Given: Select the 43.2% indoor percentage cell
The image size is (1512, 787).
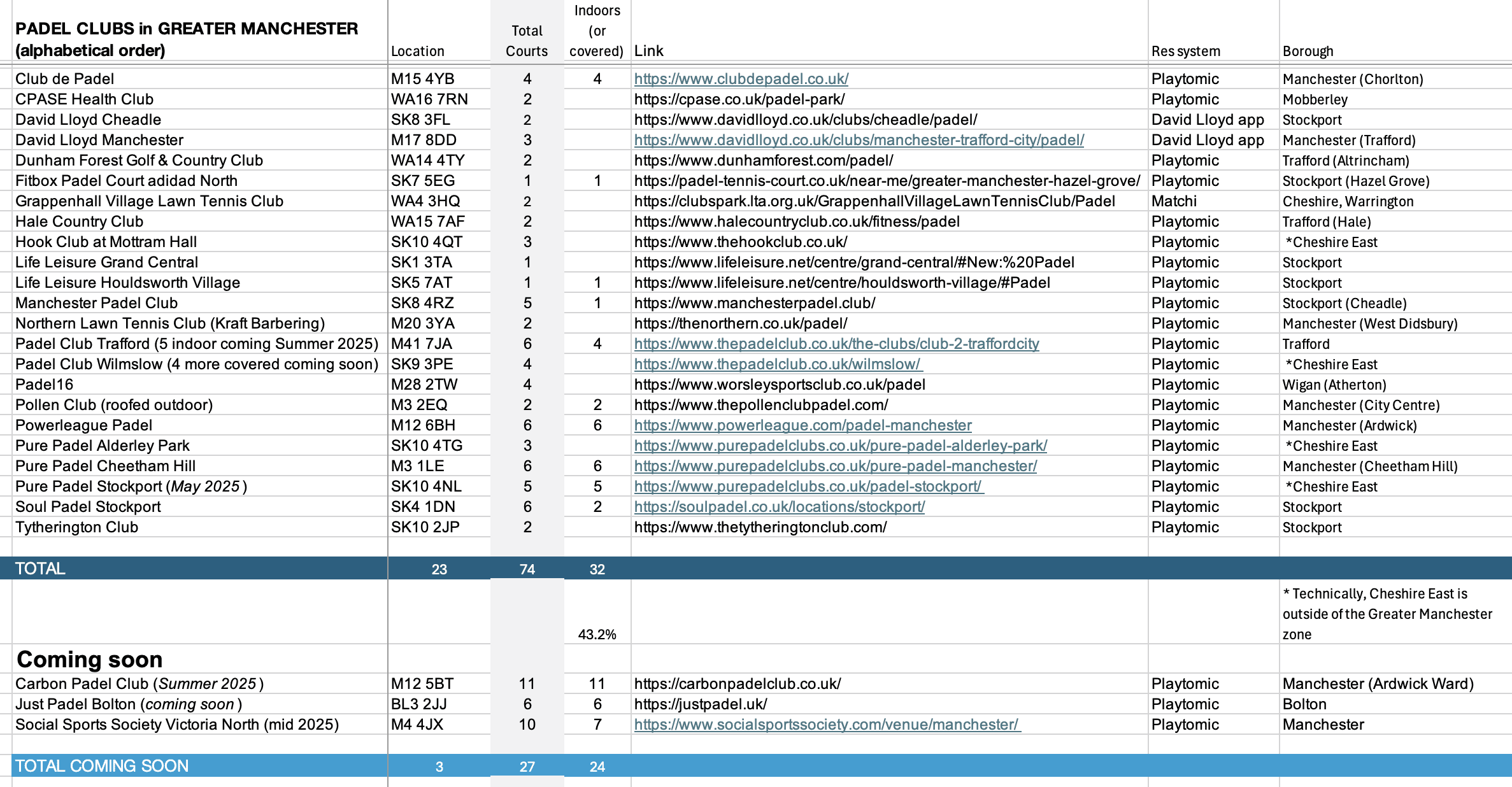Looking at the screenshot, I should coord(597,634).
